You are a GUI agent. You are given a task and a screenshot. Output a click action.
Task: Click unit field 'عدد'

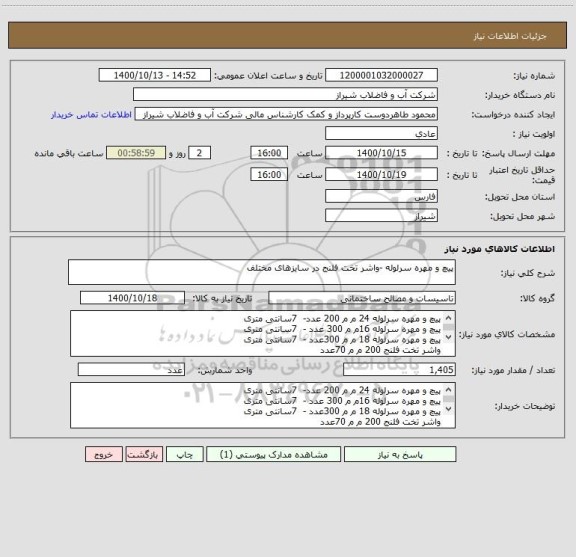point(131,370)
